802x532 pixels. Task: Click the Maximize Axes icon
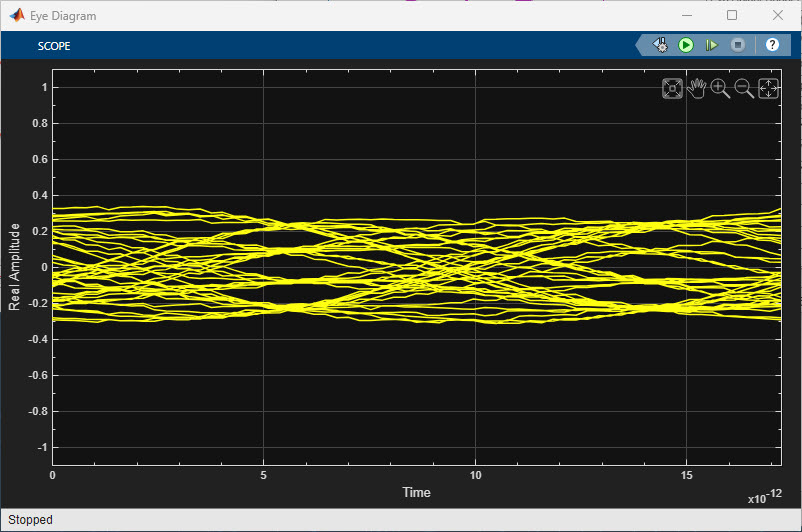click(673, 89)
